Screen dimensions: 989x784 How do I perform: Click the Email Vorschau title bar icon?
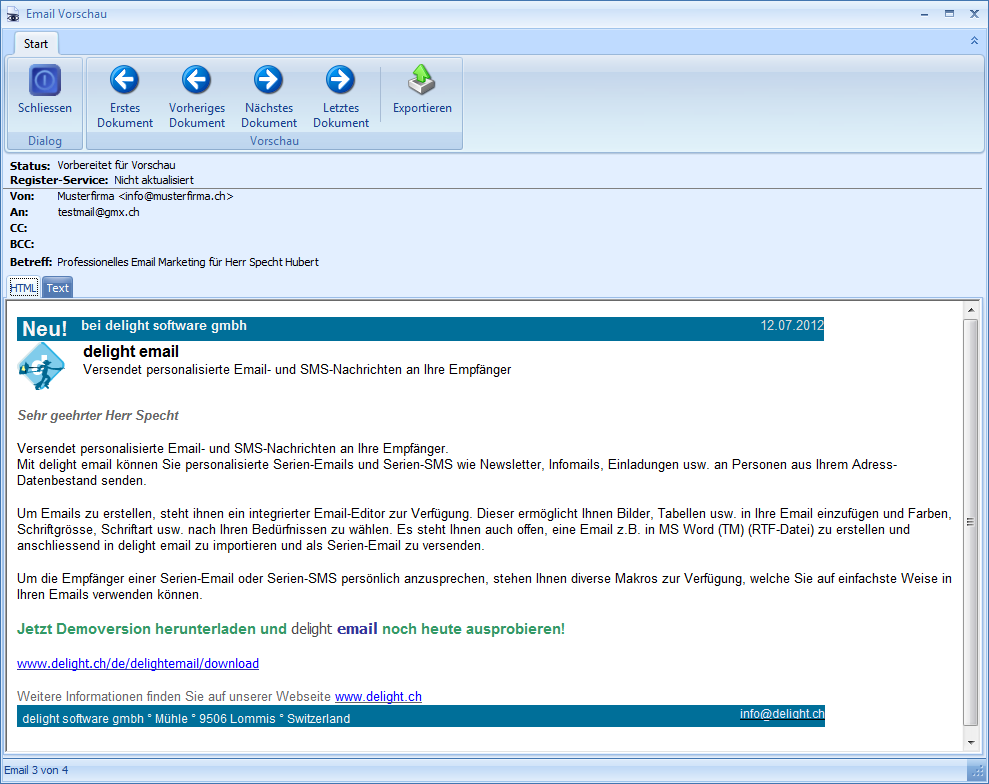point(13,13)
